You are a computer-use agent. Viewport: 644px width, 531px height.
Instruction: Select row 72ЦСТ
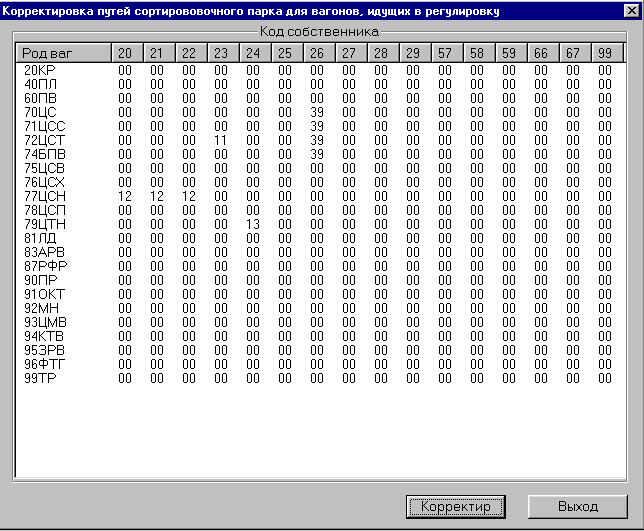tap(320, 140)
